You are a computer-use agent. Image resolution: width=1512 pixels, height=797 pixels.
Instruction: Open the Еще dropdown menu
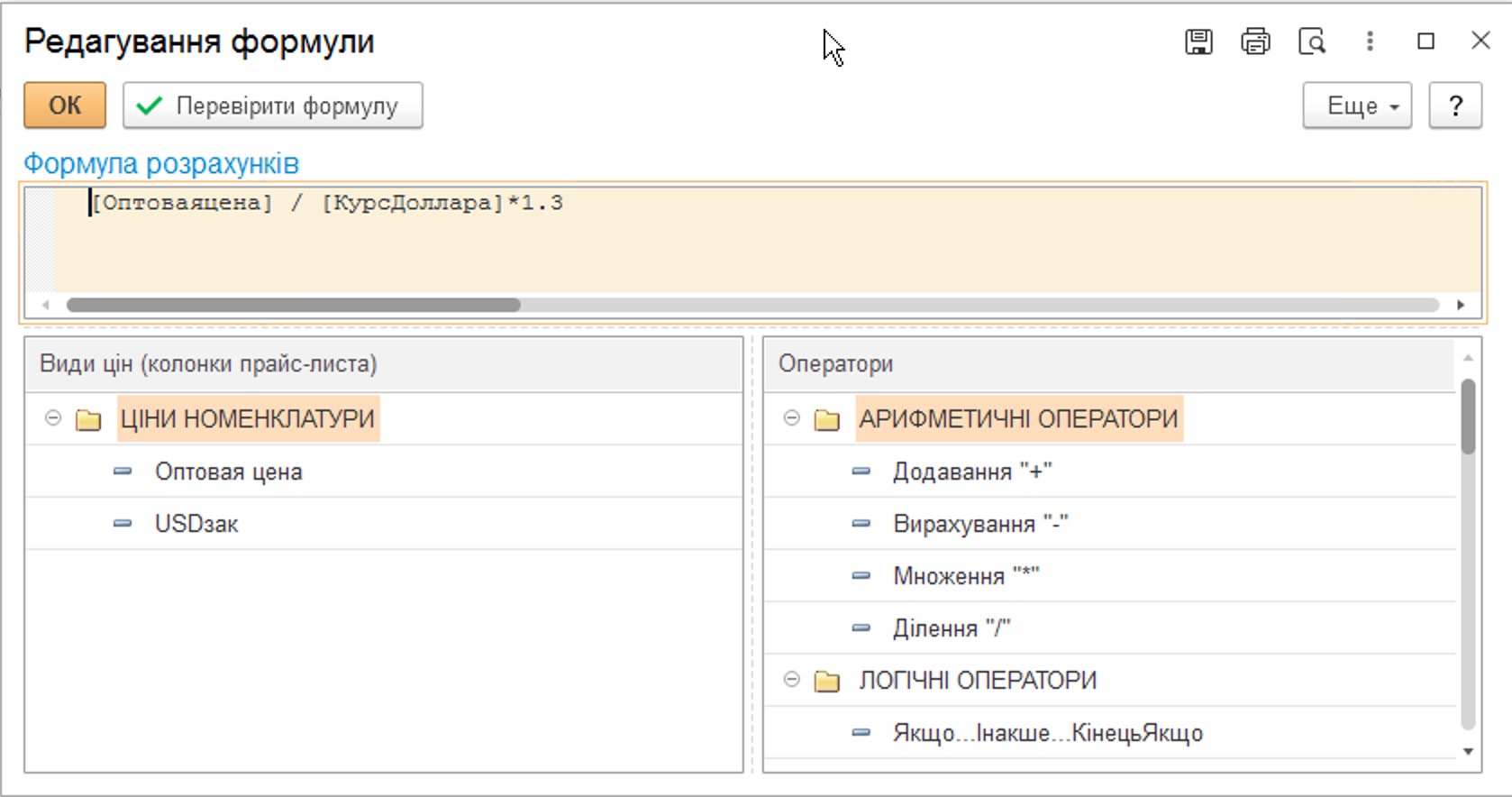tap(1356, 106)
